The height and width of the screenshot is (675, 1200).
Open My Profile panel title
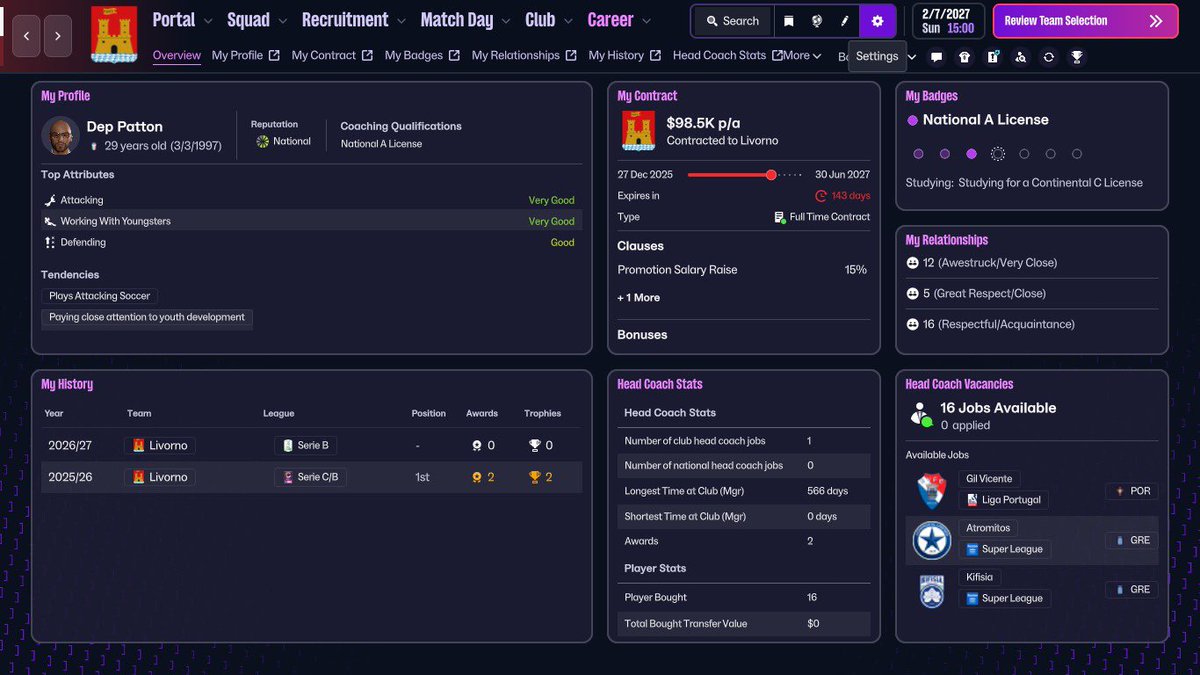(65, 96)
